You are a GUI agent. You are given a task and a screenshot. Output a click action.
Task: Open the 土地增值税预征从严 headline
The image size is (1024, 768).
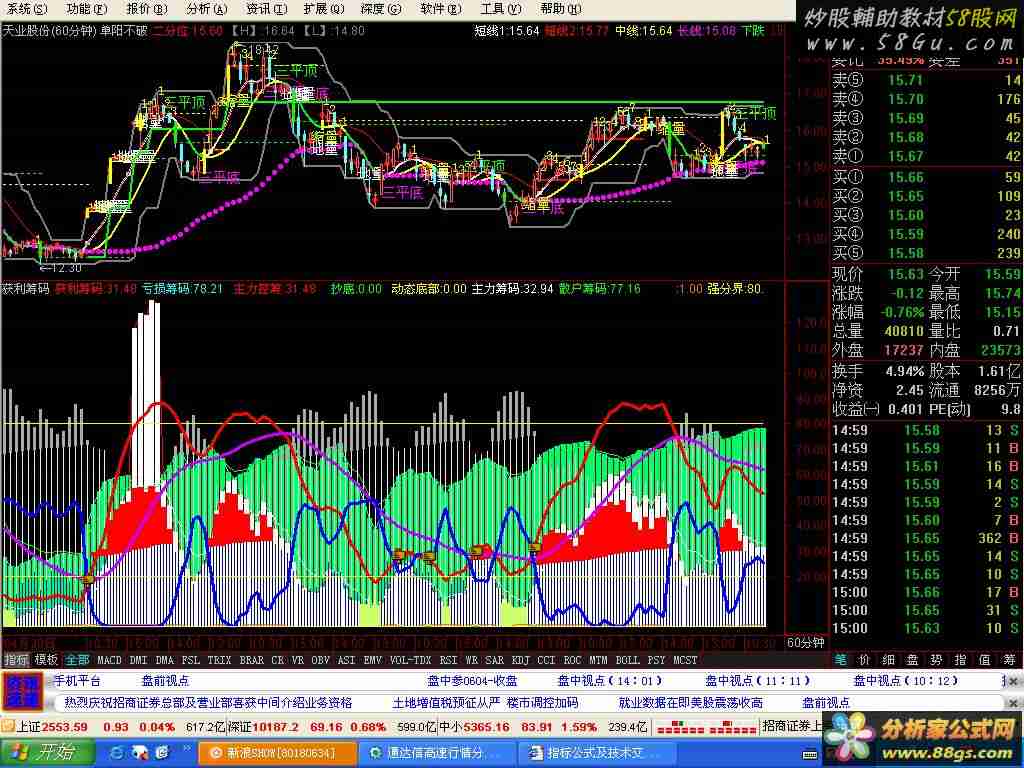tap(446, 703)
